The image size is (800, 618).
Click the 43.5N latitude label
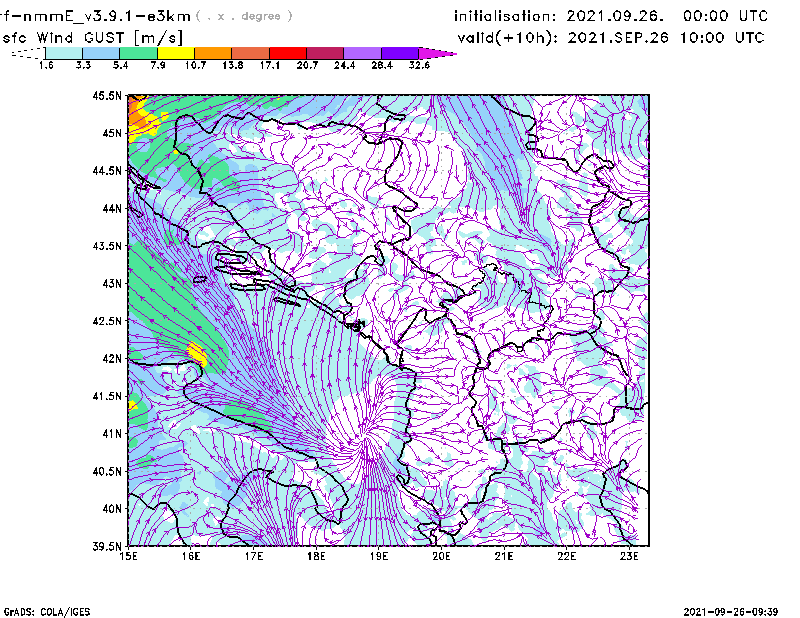tap(107, 246)
